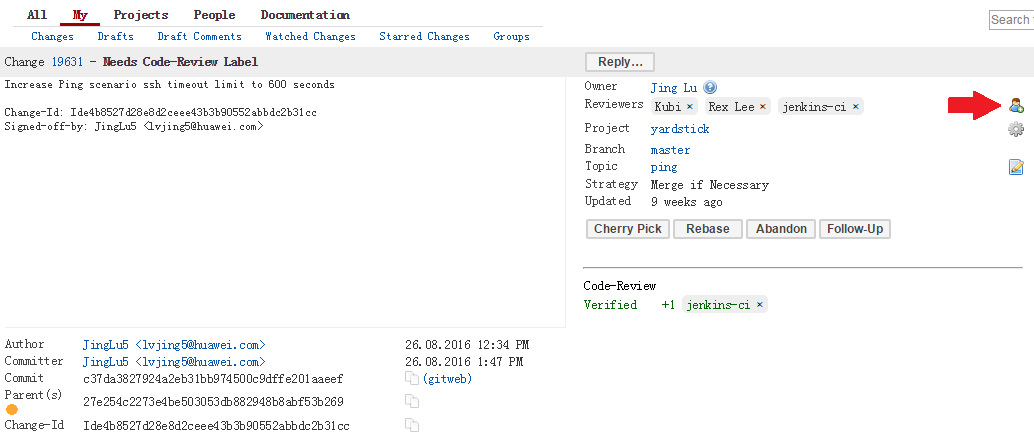The width and height of the screenshot is (1034, 436).
Task: Remove reviewer Rex Lee with the x
Action: (x=763, y=106)
